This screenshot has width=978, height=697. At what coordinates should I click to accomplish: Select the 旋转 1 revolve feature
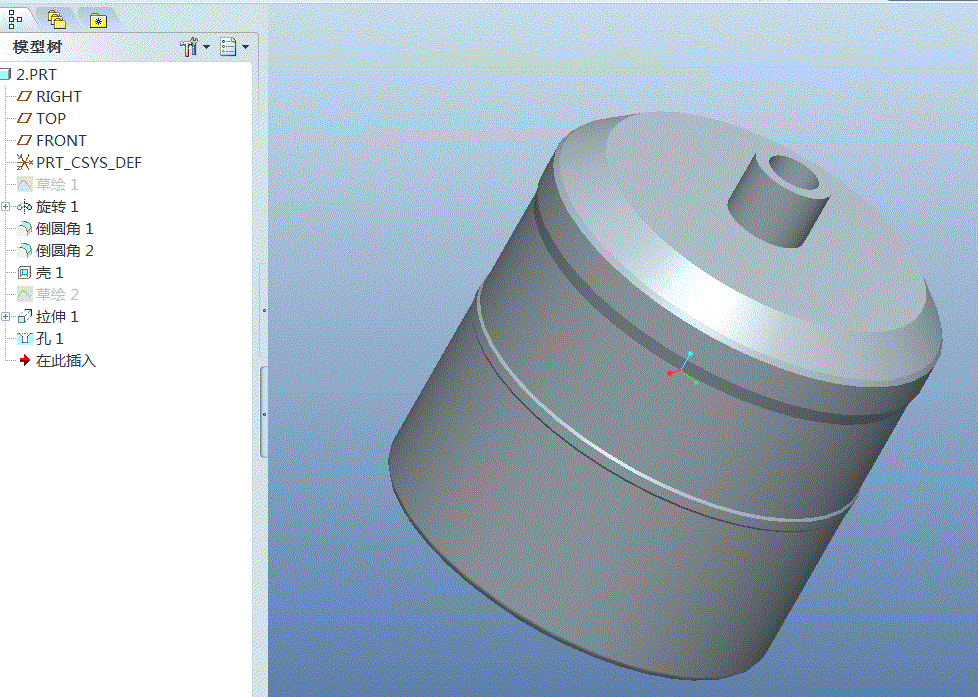click(57, 207)
